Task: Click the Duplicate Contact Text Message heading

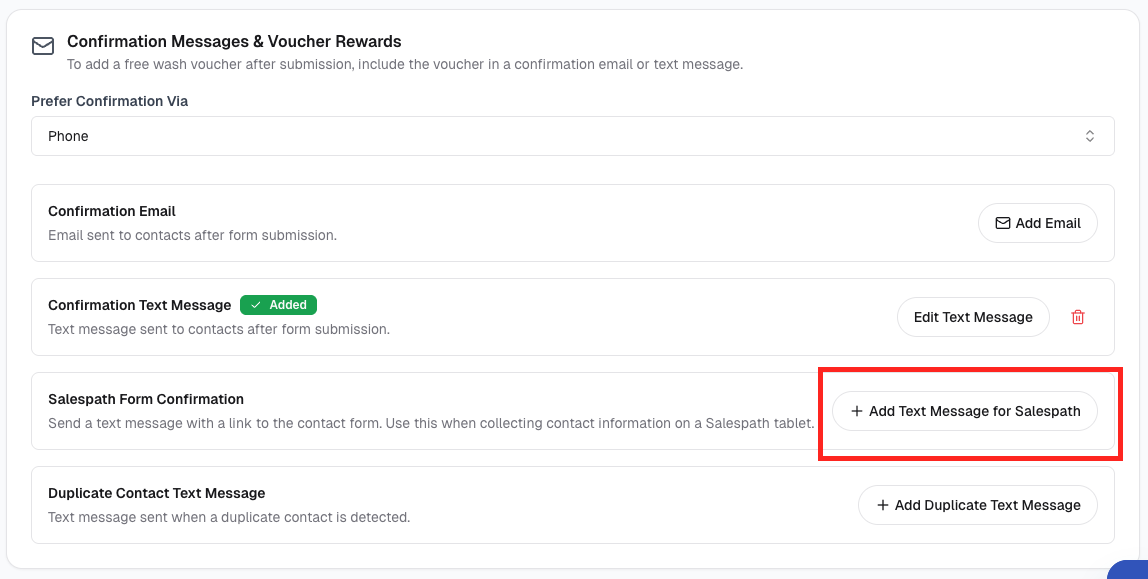Action: point(157,493)
